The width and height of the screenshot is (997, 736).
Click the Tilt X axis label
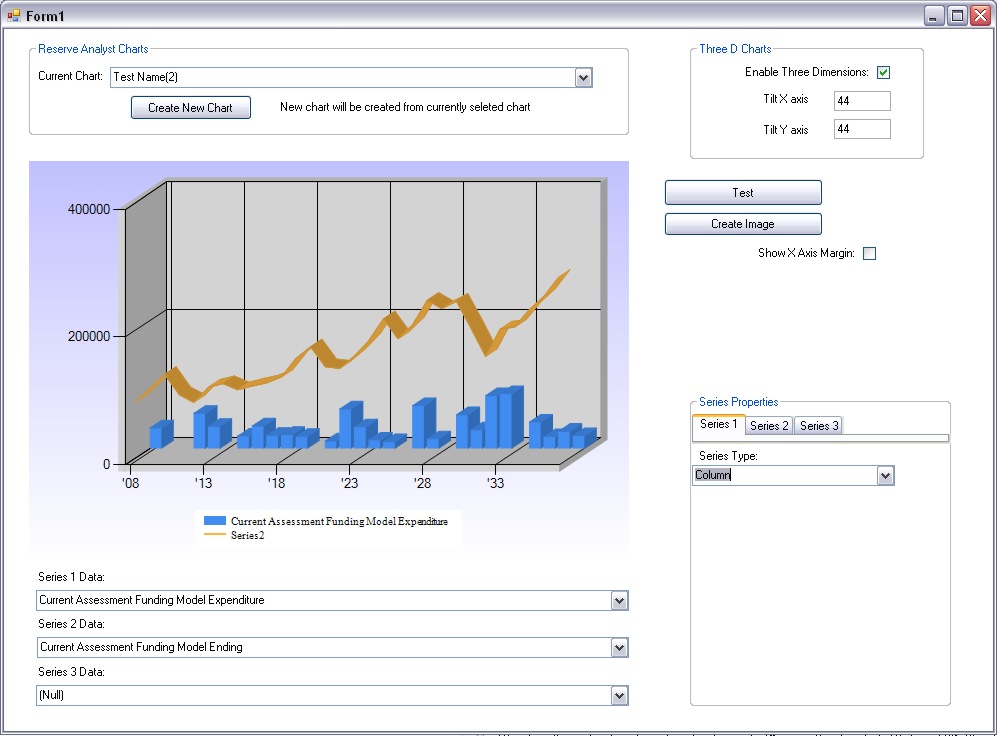click(785, 99)
